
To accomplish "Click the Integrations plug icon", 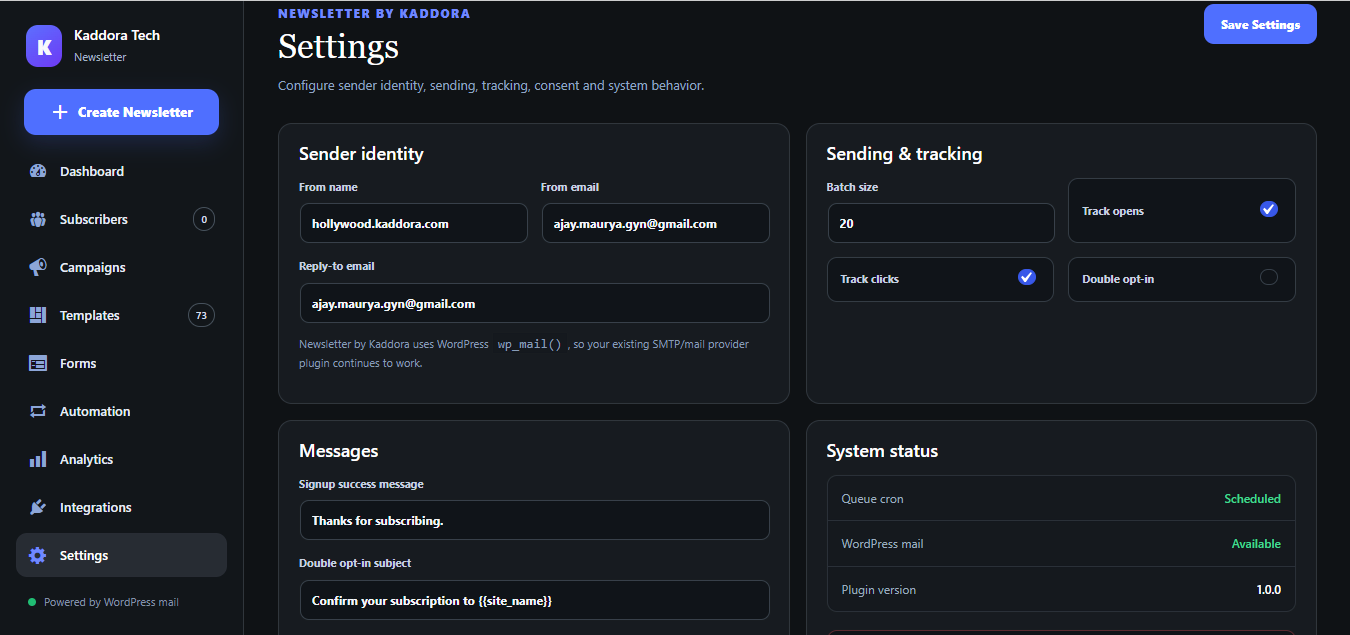I will coord(38,507).
